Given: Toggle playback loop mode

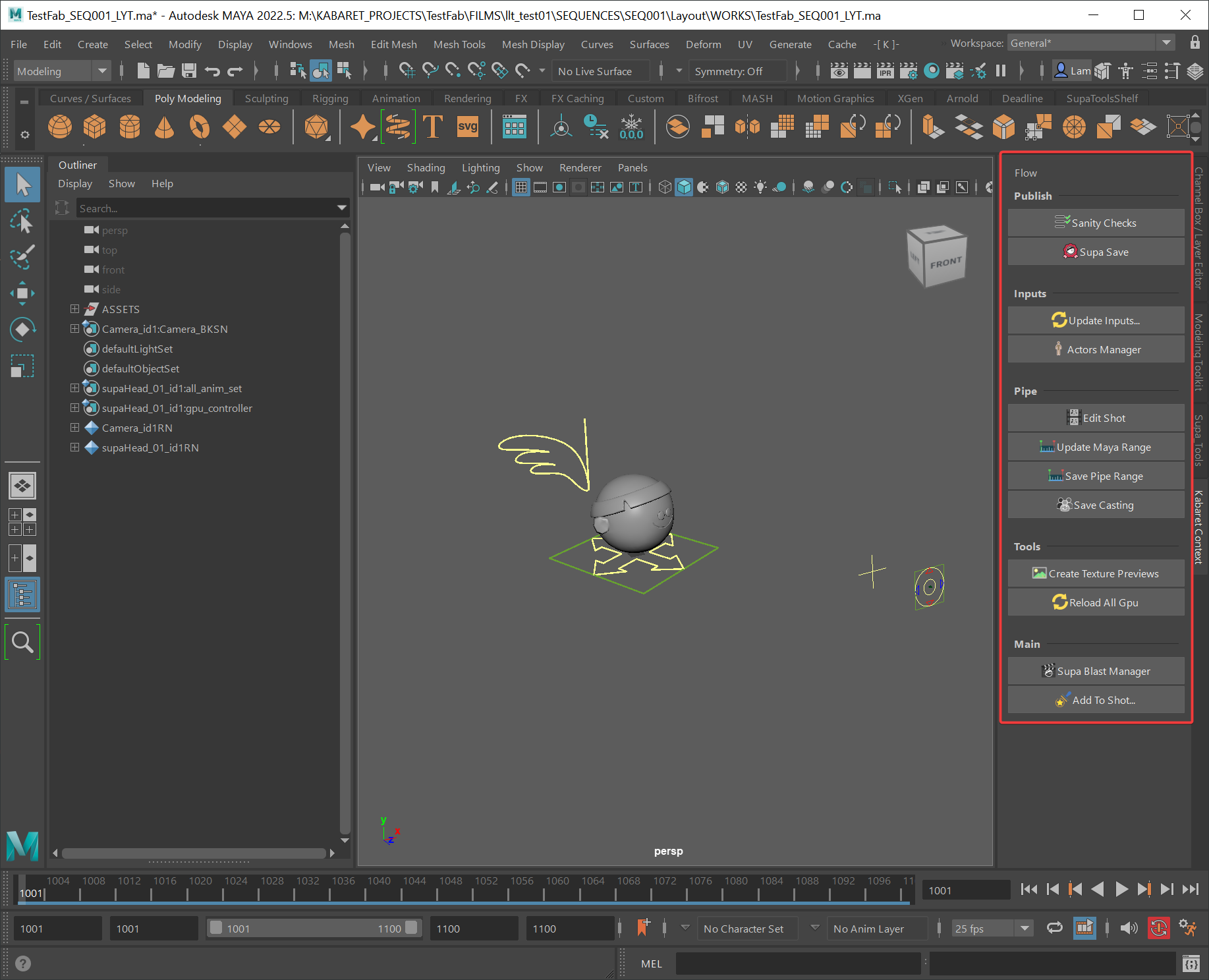Looking at the screenshot, I should [1055, 928].
